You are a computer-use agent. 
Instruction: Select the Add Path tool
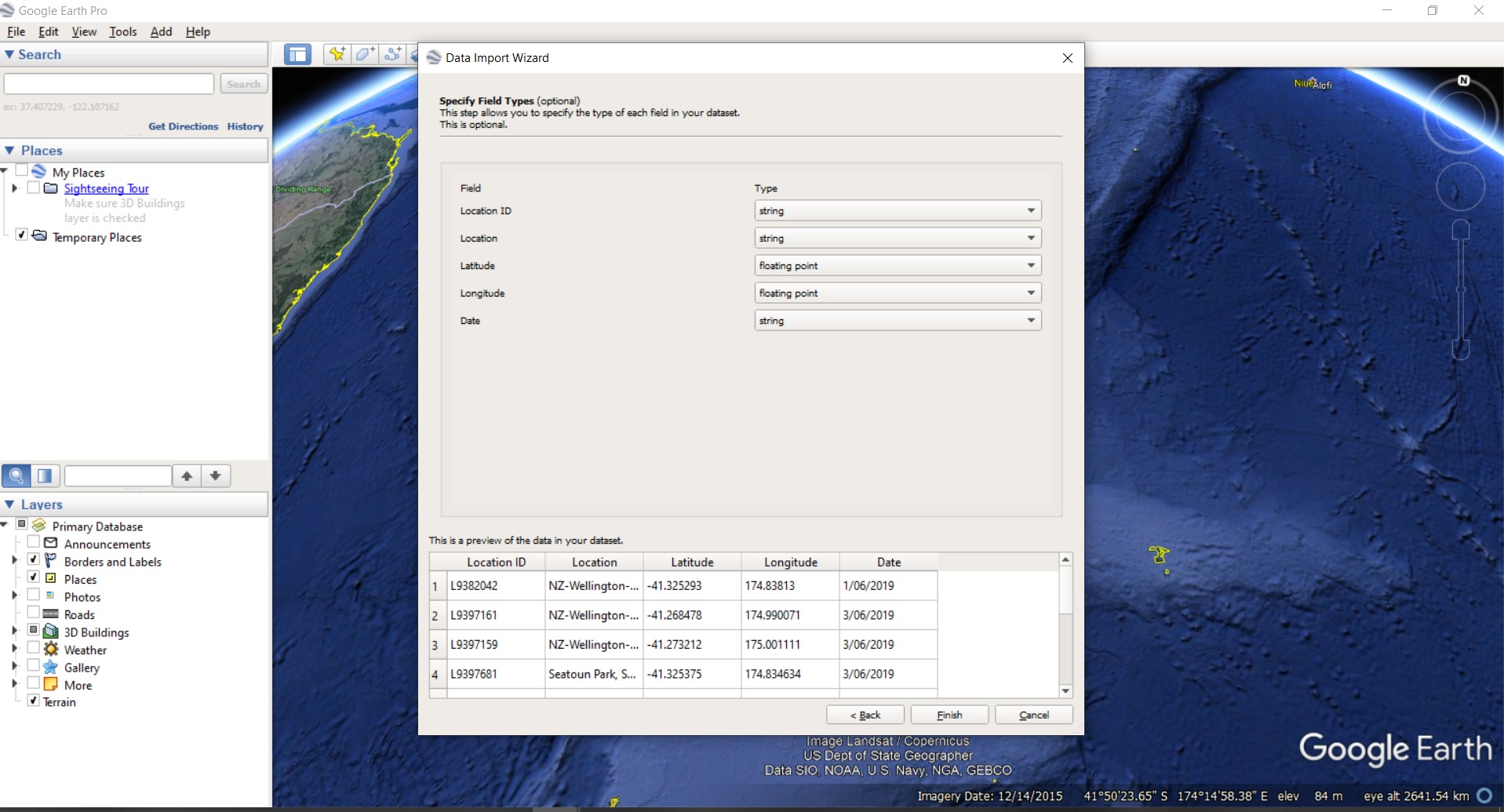tap(393, 54)
